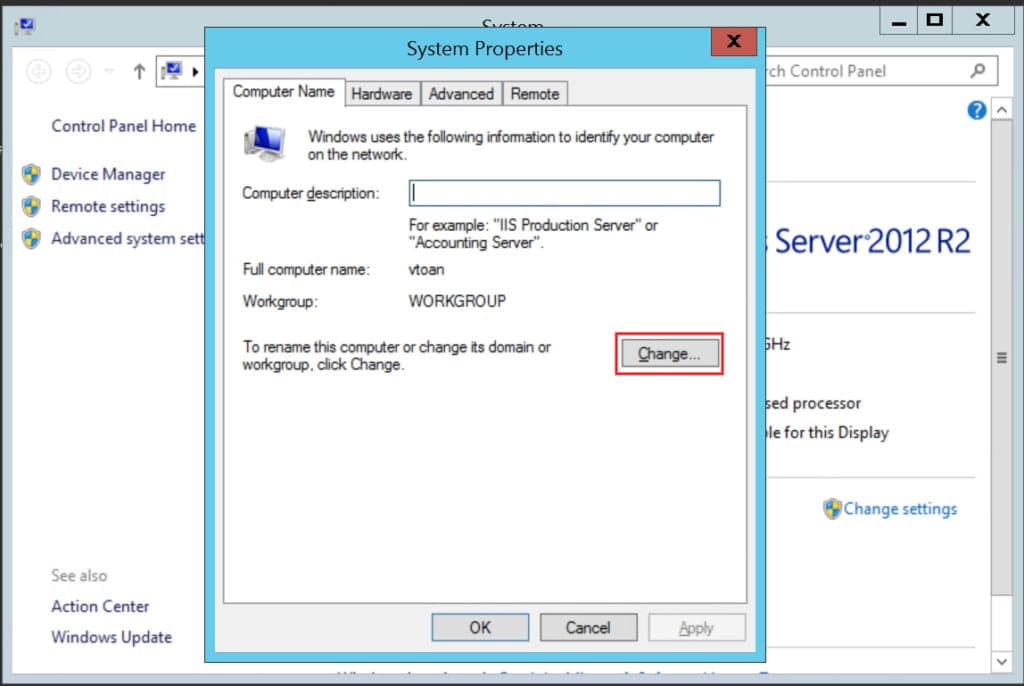Click the search magnifier icon in Control Panel

pos(976,71)
